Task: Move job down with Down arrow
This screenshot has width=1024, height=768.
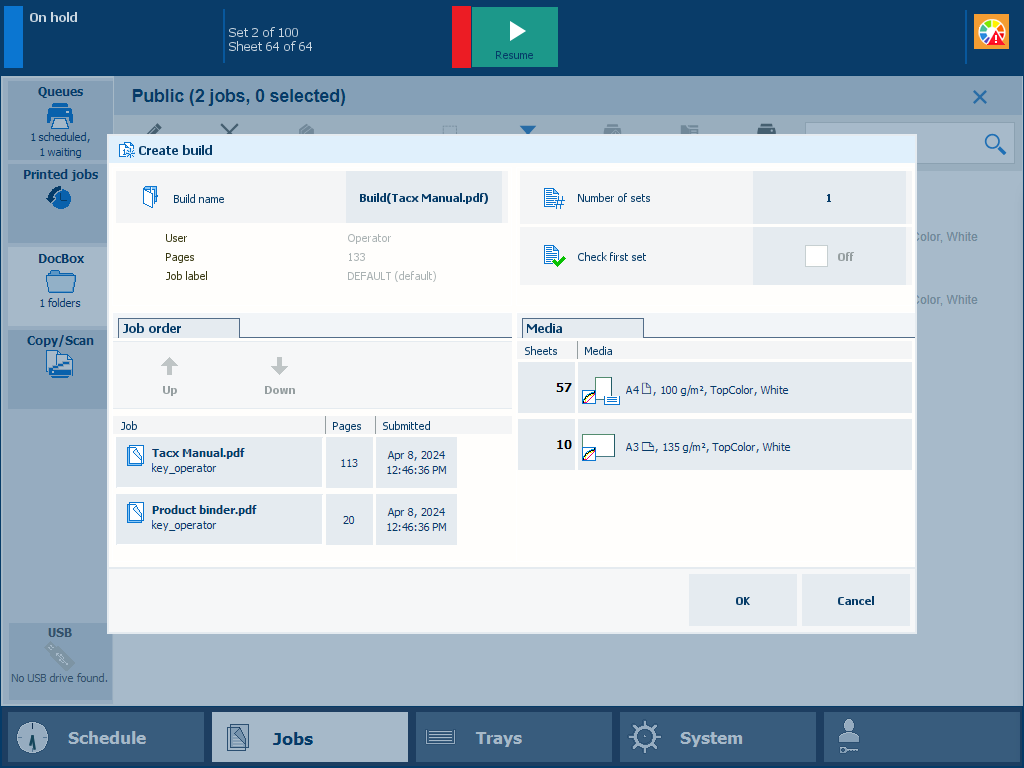Action: coord(280,376)
